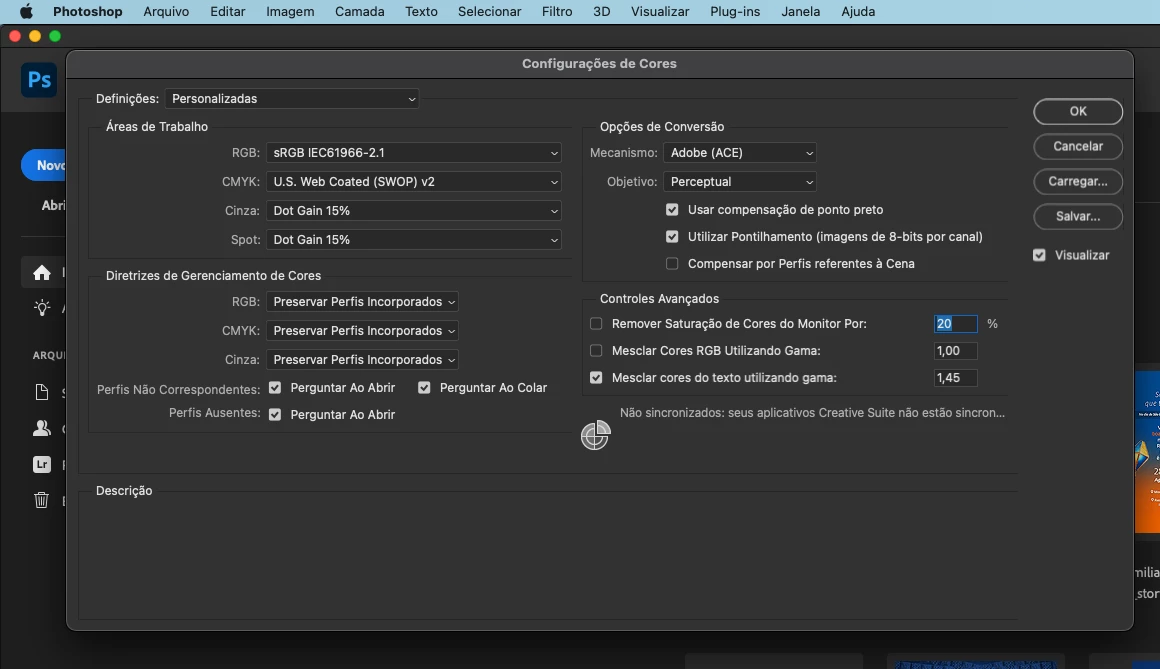Open the Ajuda menu
The width and height of the screenshot is (1160, 669).
coord(858,12)
